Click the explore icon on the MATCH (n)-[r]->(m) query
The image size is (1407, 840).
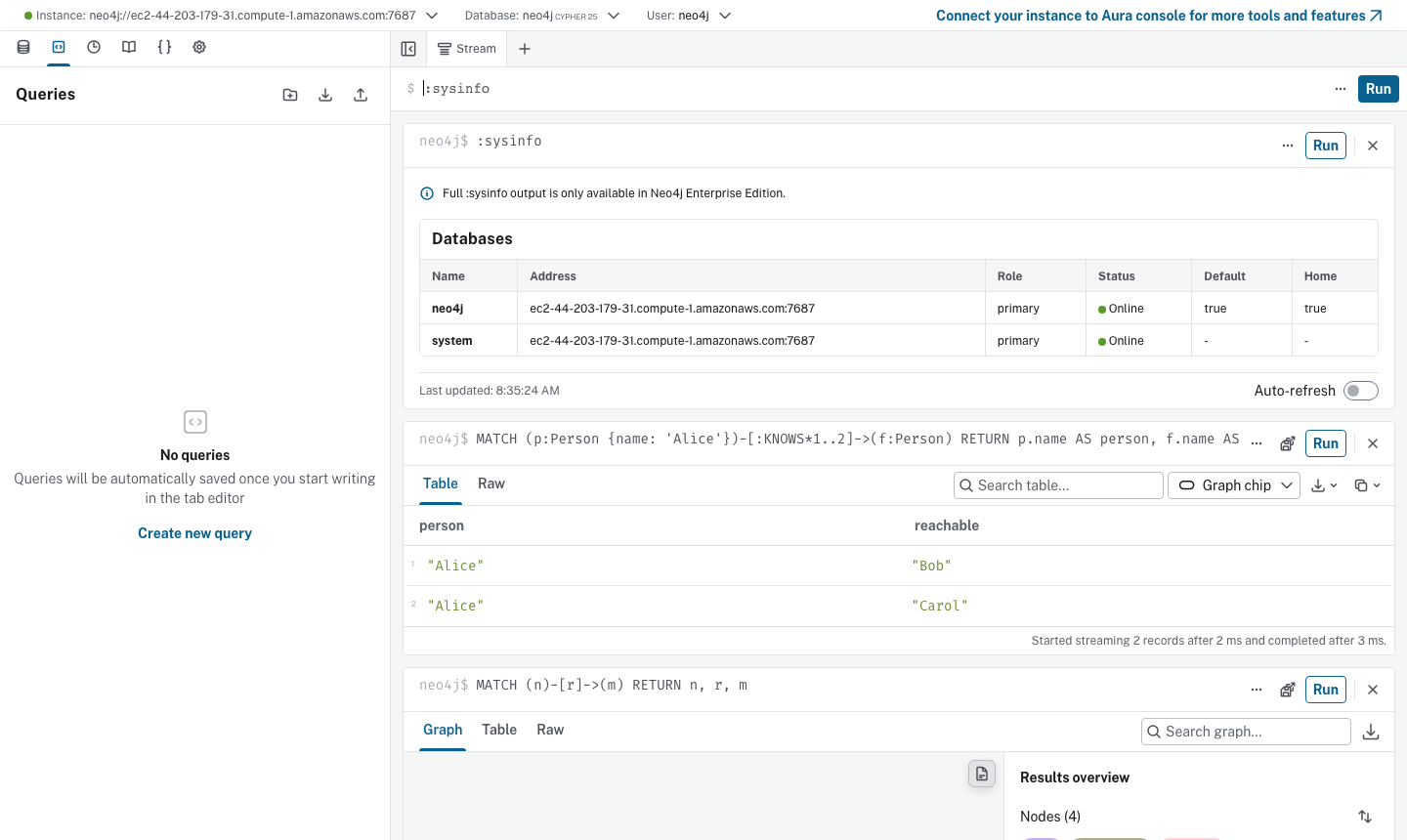(x=1288, y=690)
